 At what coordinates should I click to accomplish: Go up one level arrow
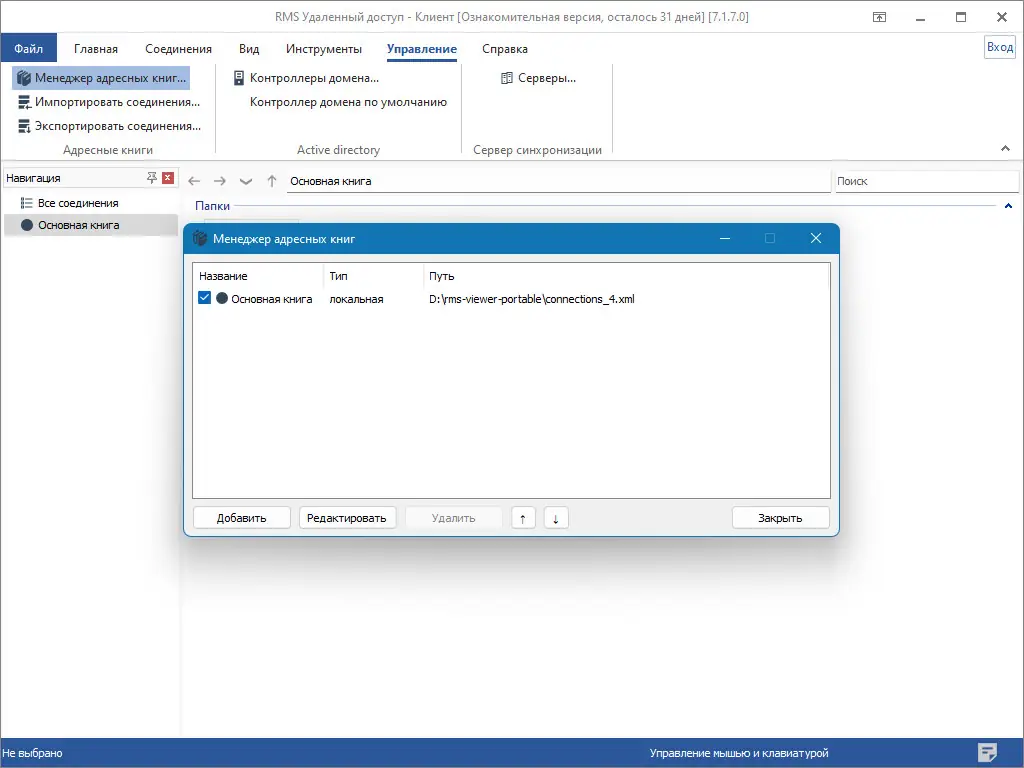tap(272, 181)
